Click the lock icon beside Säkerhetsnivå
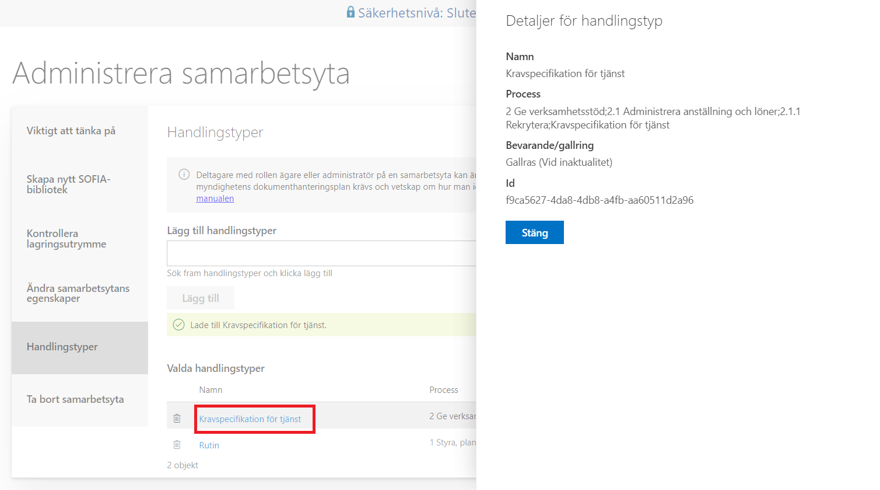 coord(350,13)
